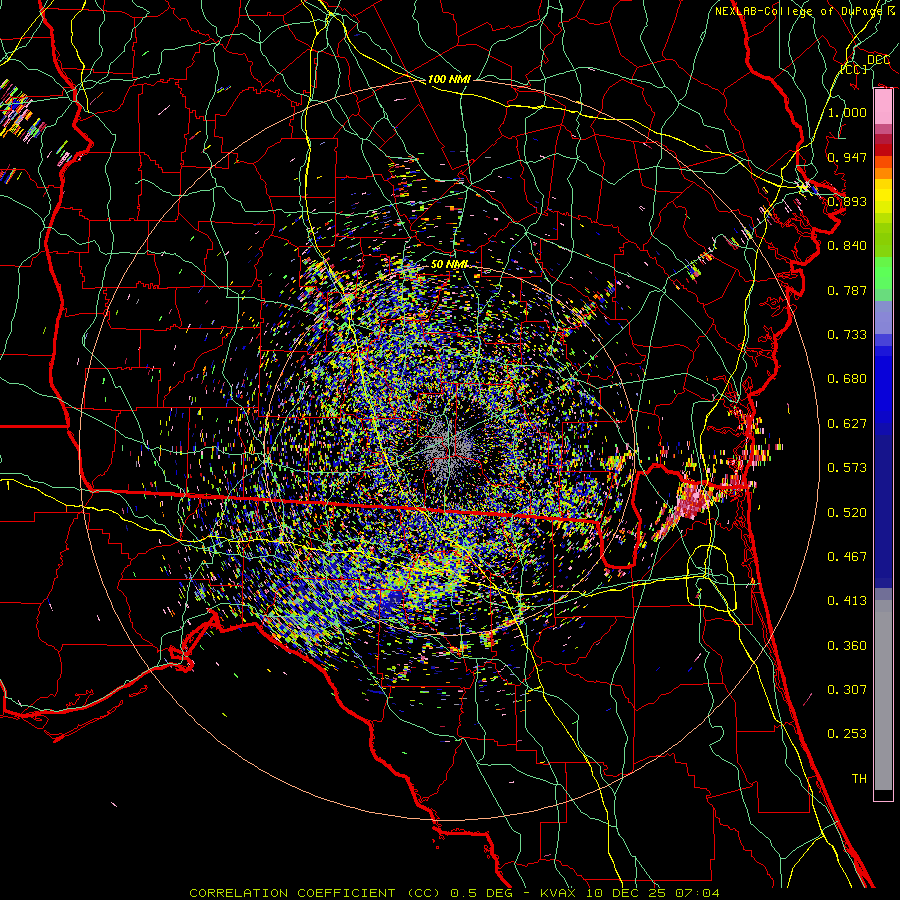
Task: Click the (CC) label above the color scale
Action: click(854, 69)
